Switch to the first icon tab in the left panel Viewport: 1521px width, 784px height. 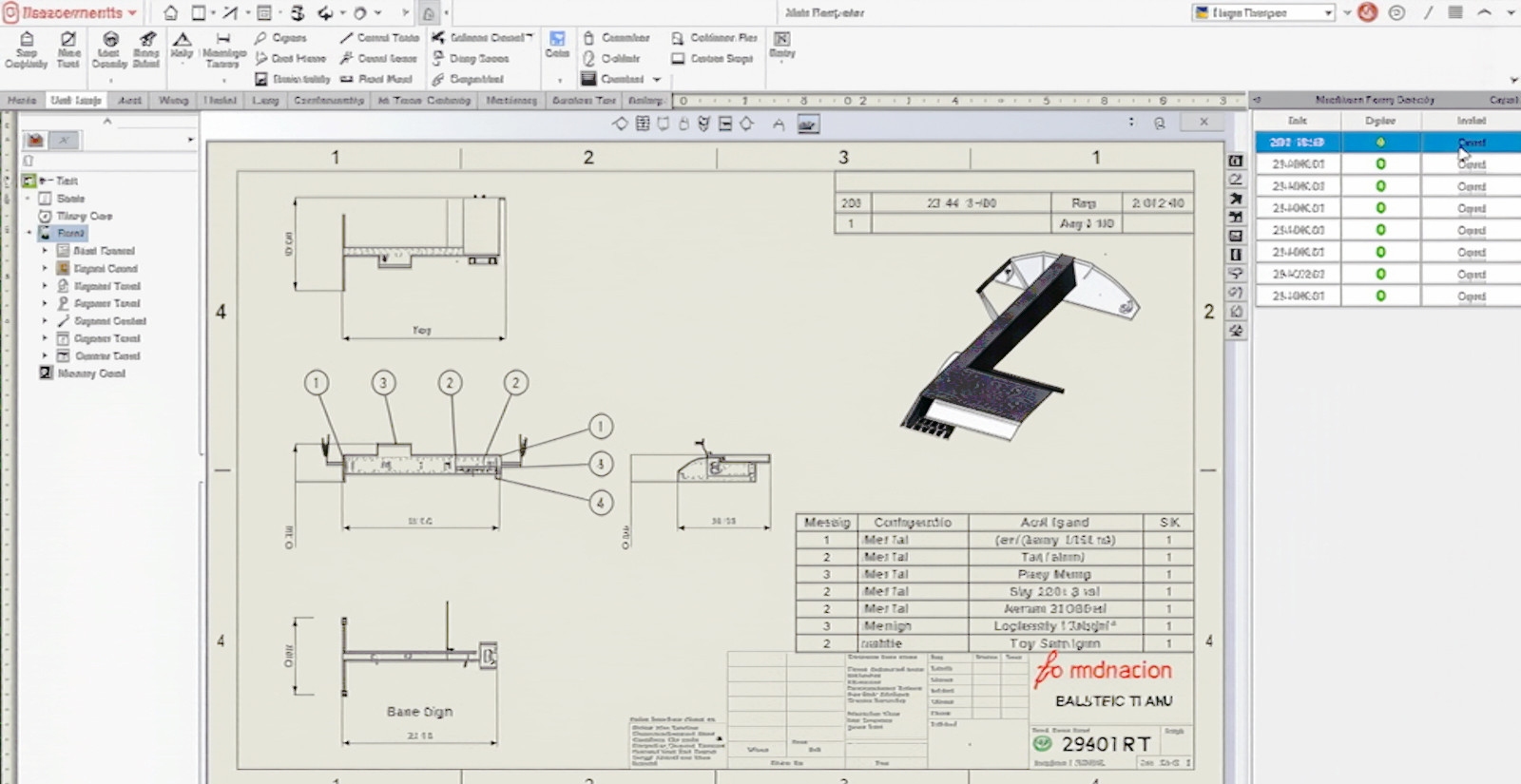(x=35, y=141)
